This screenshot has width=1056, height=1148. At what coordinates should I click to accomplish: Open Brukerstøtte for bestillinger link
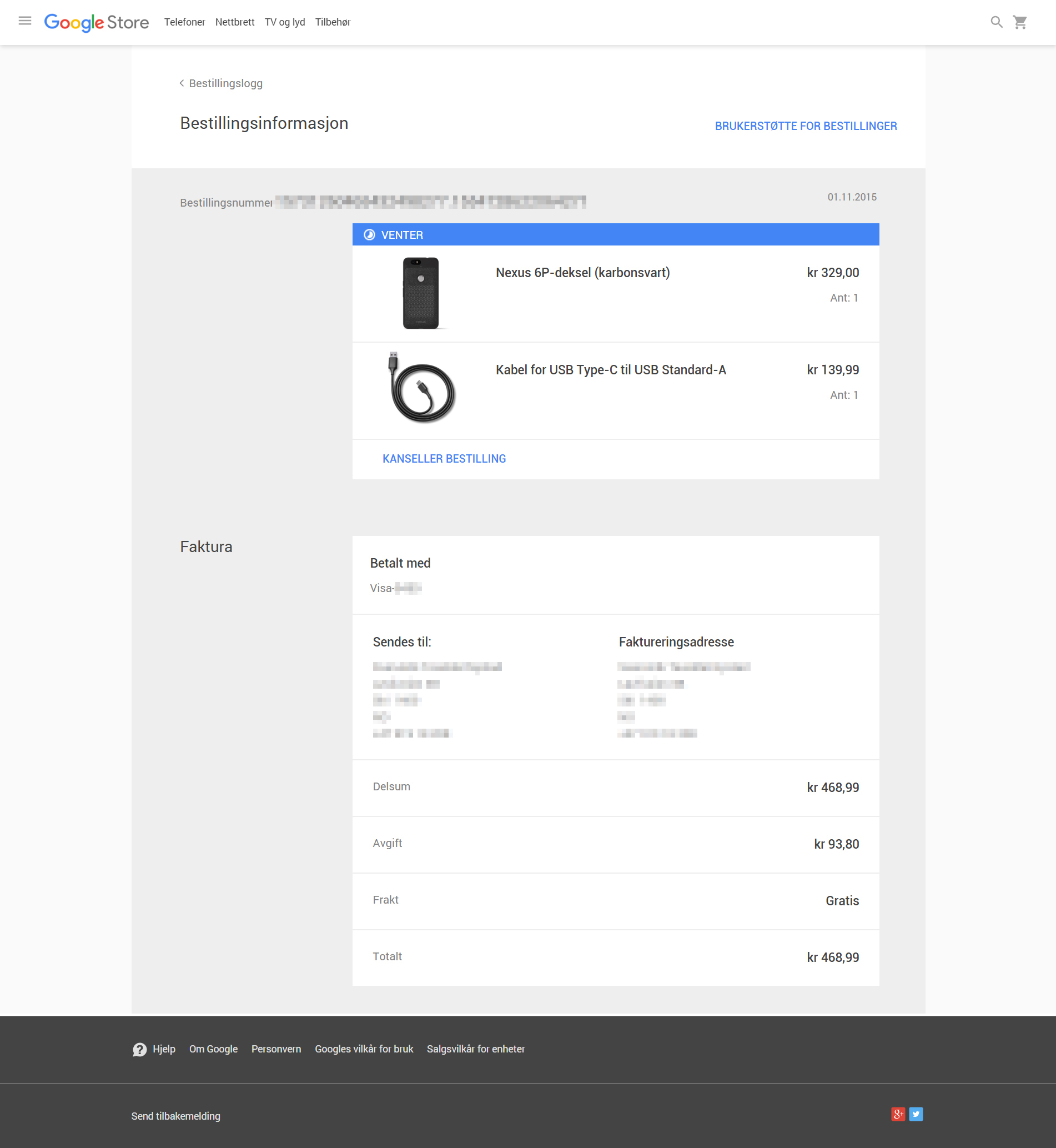(806, 126)
